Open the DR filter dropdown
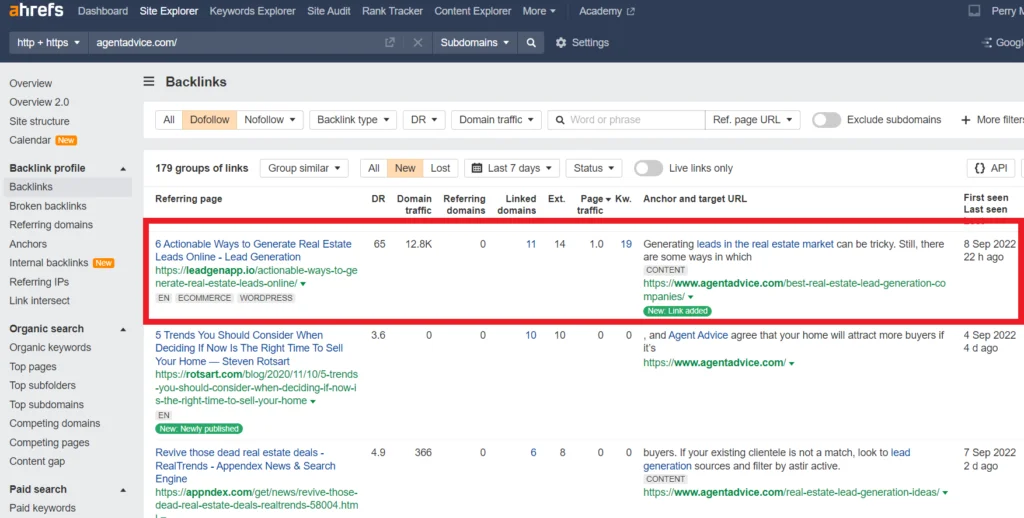 424,120
